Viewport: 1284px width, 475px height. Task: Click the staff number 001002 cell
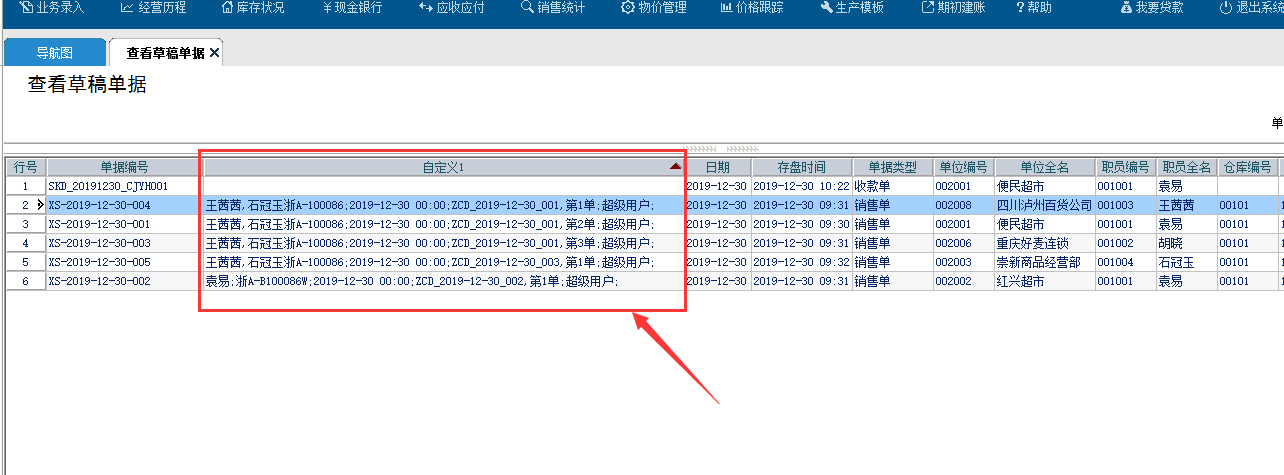(x=1126, y=243)
